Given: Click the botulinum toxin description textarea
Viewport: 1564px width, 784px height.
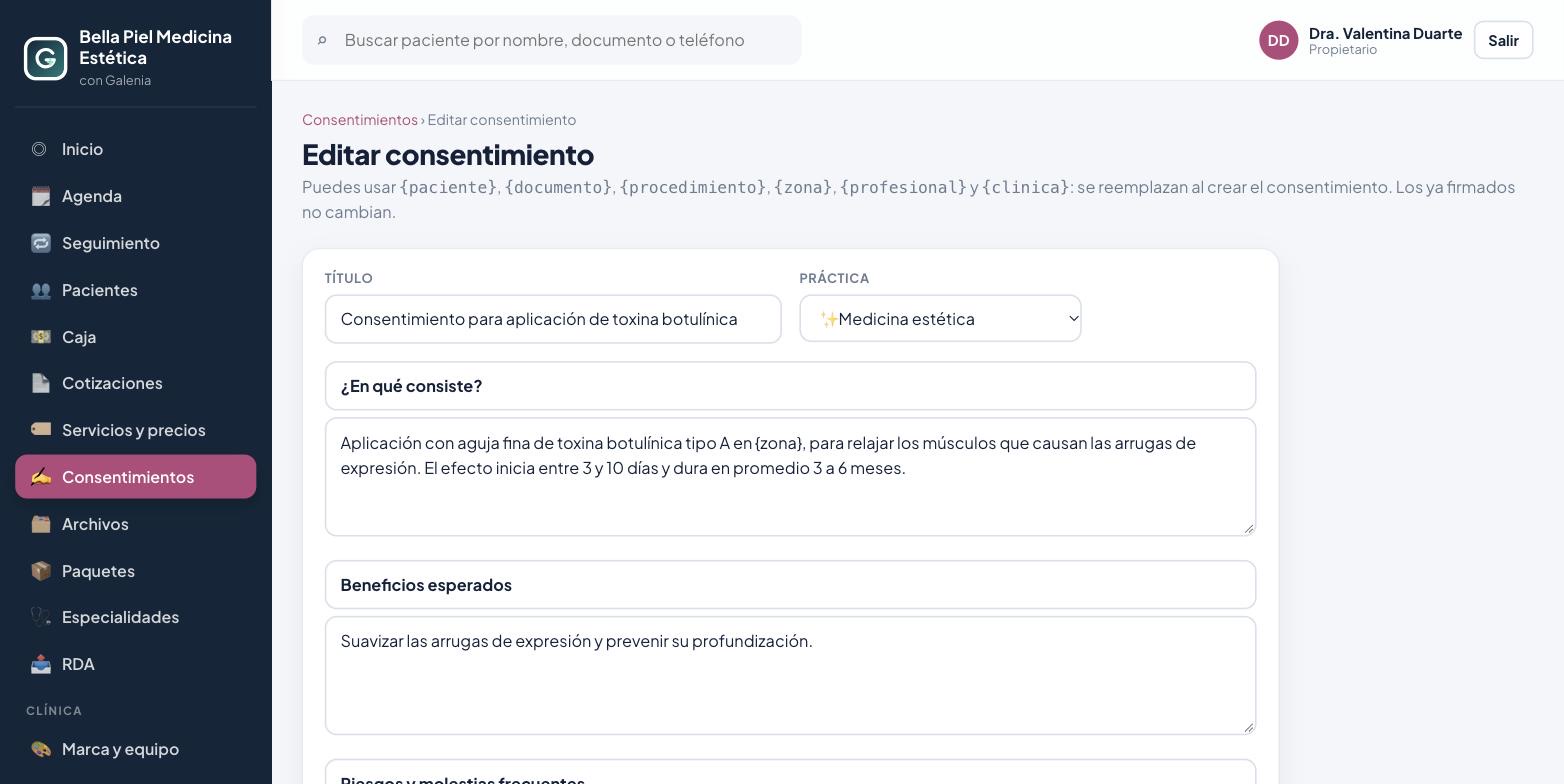Looking at the screenshot, I should coord(790,477).
